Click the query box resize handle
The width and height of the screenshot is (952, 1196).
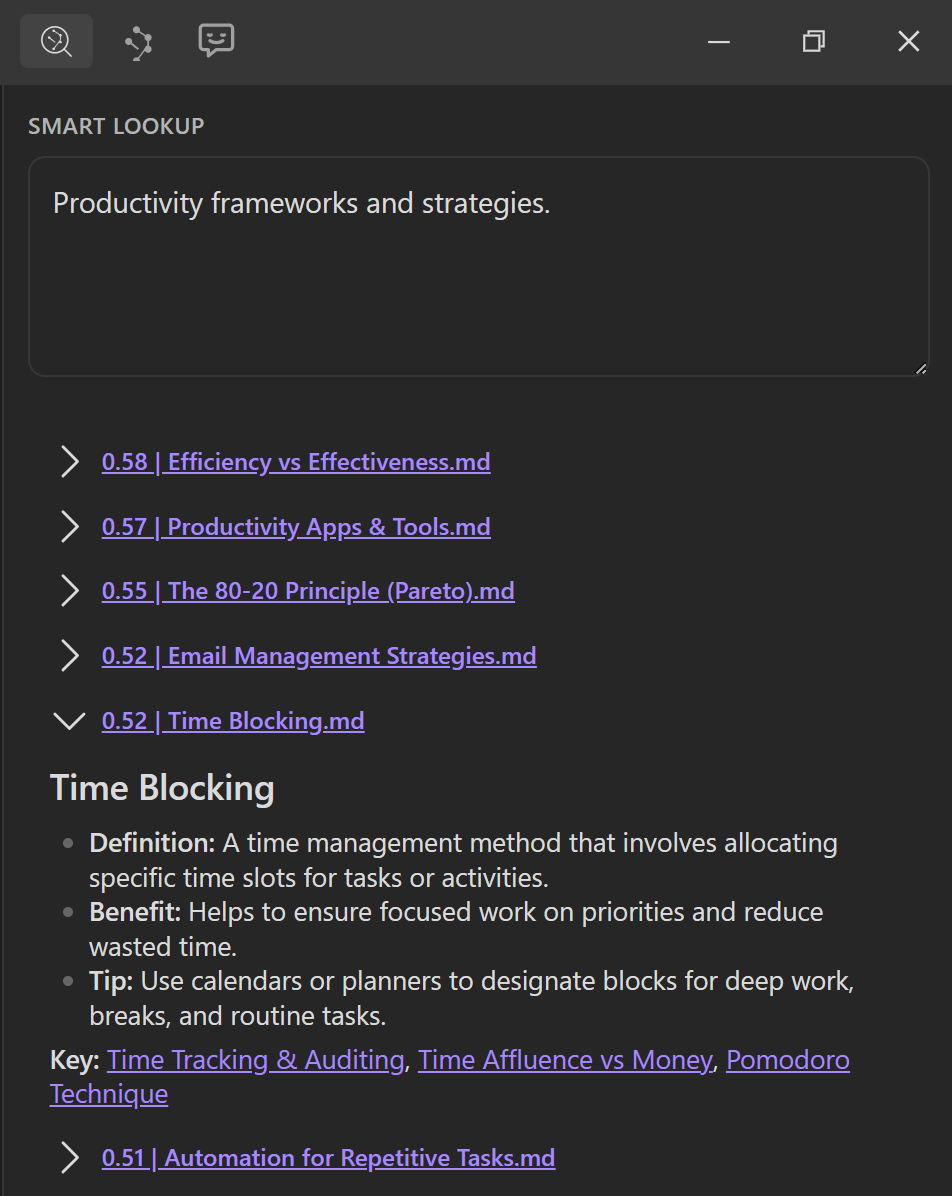pos(921,368)
